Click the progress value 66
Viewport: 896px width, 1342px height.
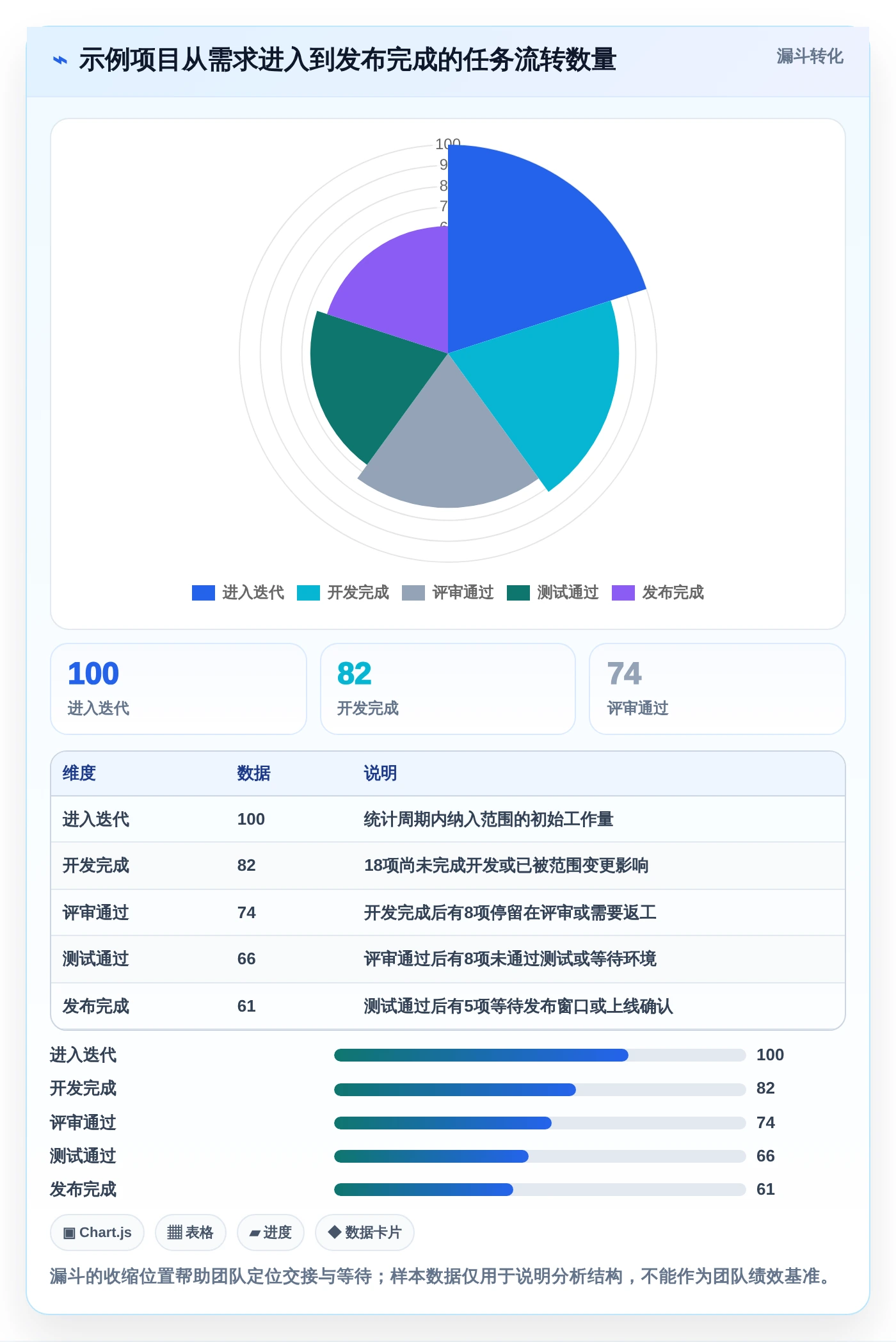(765, 1156)
